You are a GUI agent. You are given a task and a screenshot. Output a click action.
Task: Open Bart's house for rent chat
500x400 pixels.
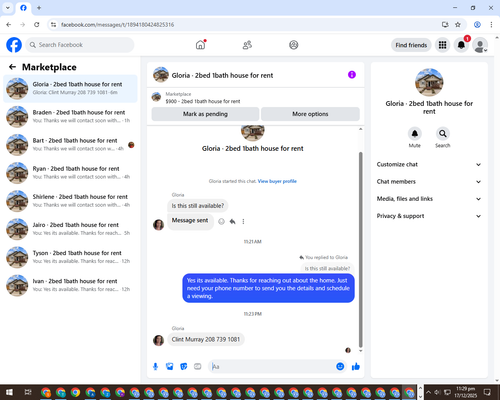70,145
